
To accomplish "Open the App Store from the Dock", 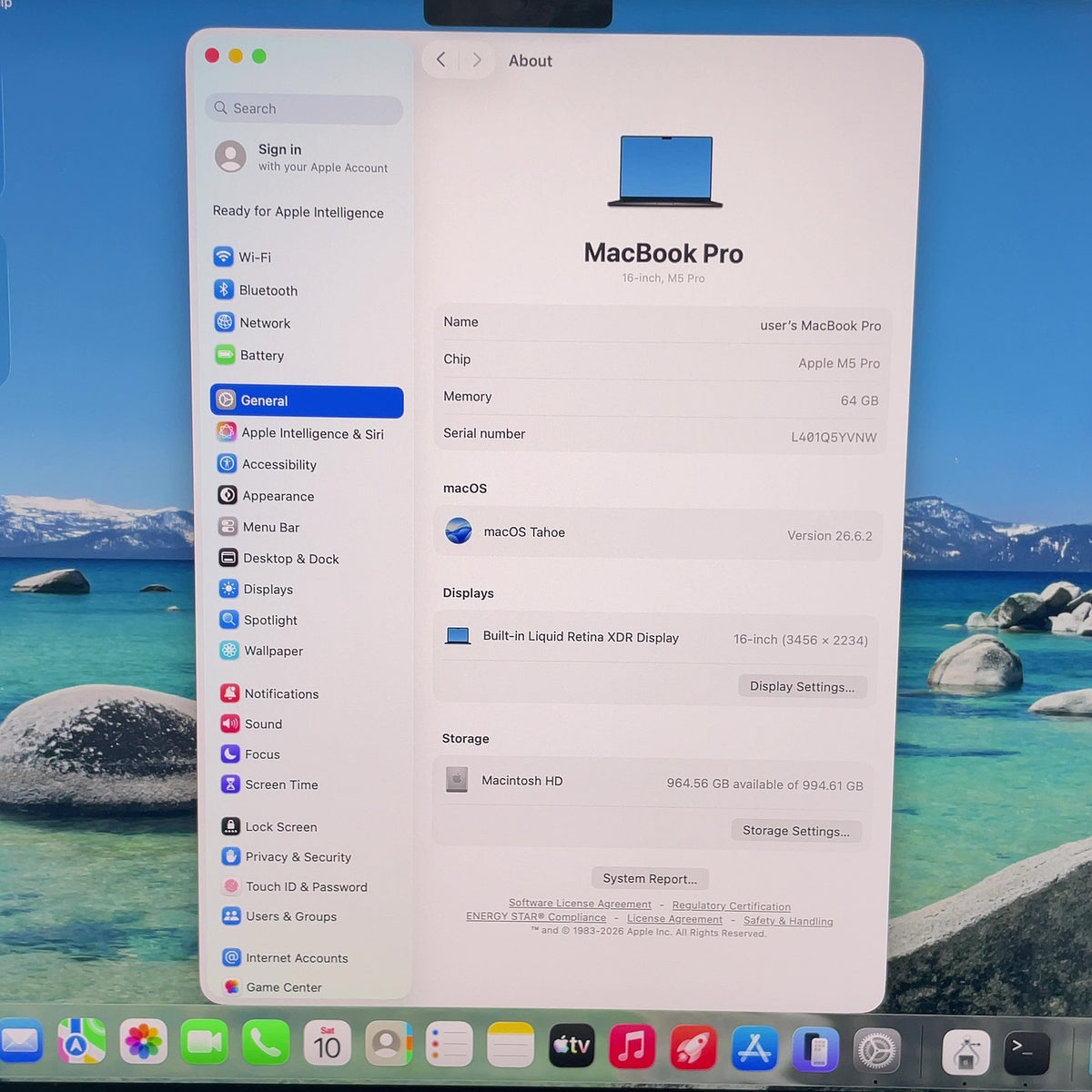I will (754, 1047).
